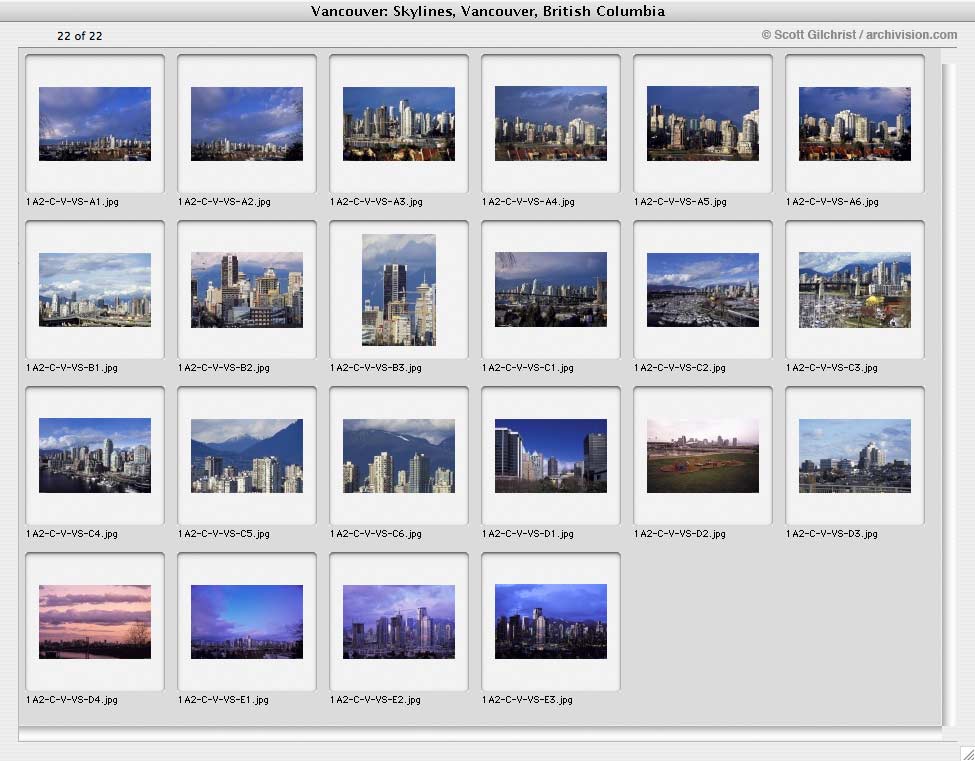Click the file name label 1A2-C-V-VS-D4.jpg
The image size is (975, 761).
coord(72,700)
